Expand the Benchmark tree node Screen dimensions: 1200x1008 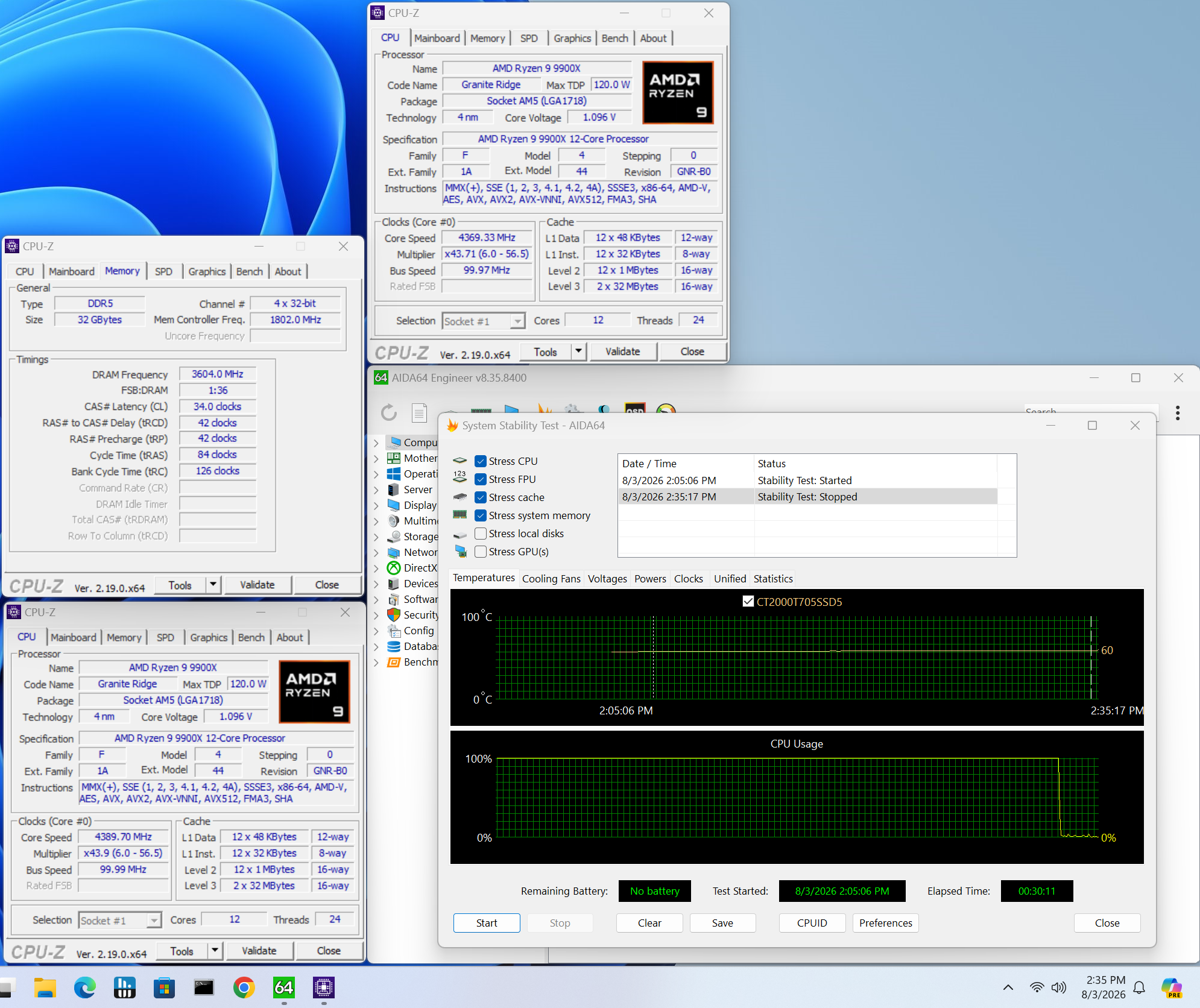(x=376, y=662)
